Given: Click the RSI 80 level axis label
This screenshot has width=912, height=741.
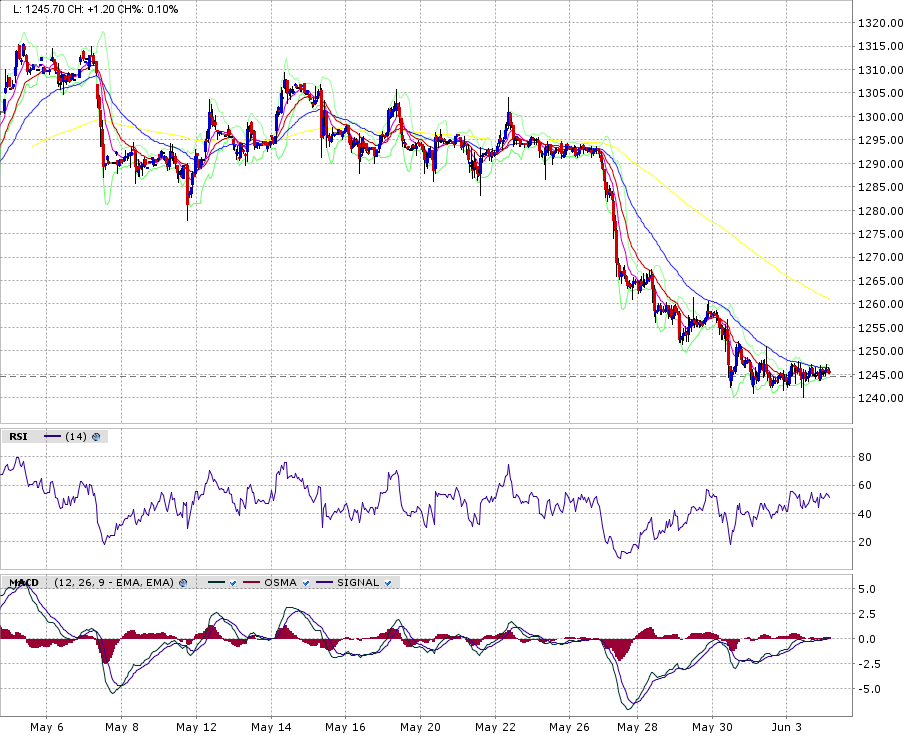Looking at the screenshot, I should (866, 457).
